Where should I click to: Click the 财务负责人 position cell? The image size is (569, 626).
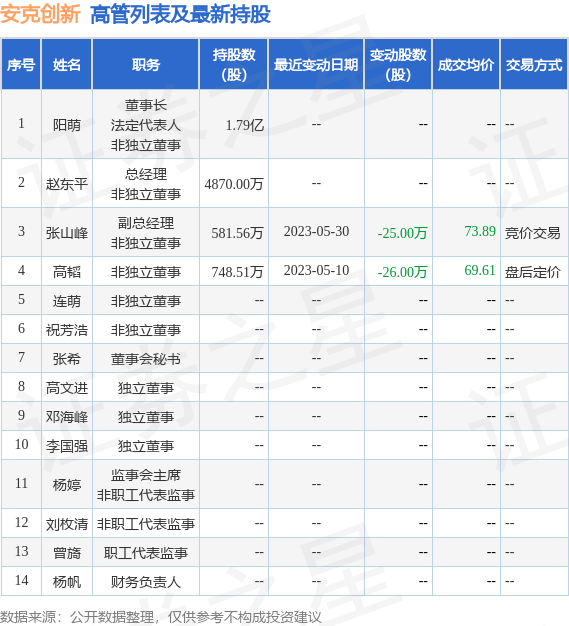(146, 581)
